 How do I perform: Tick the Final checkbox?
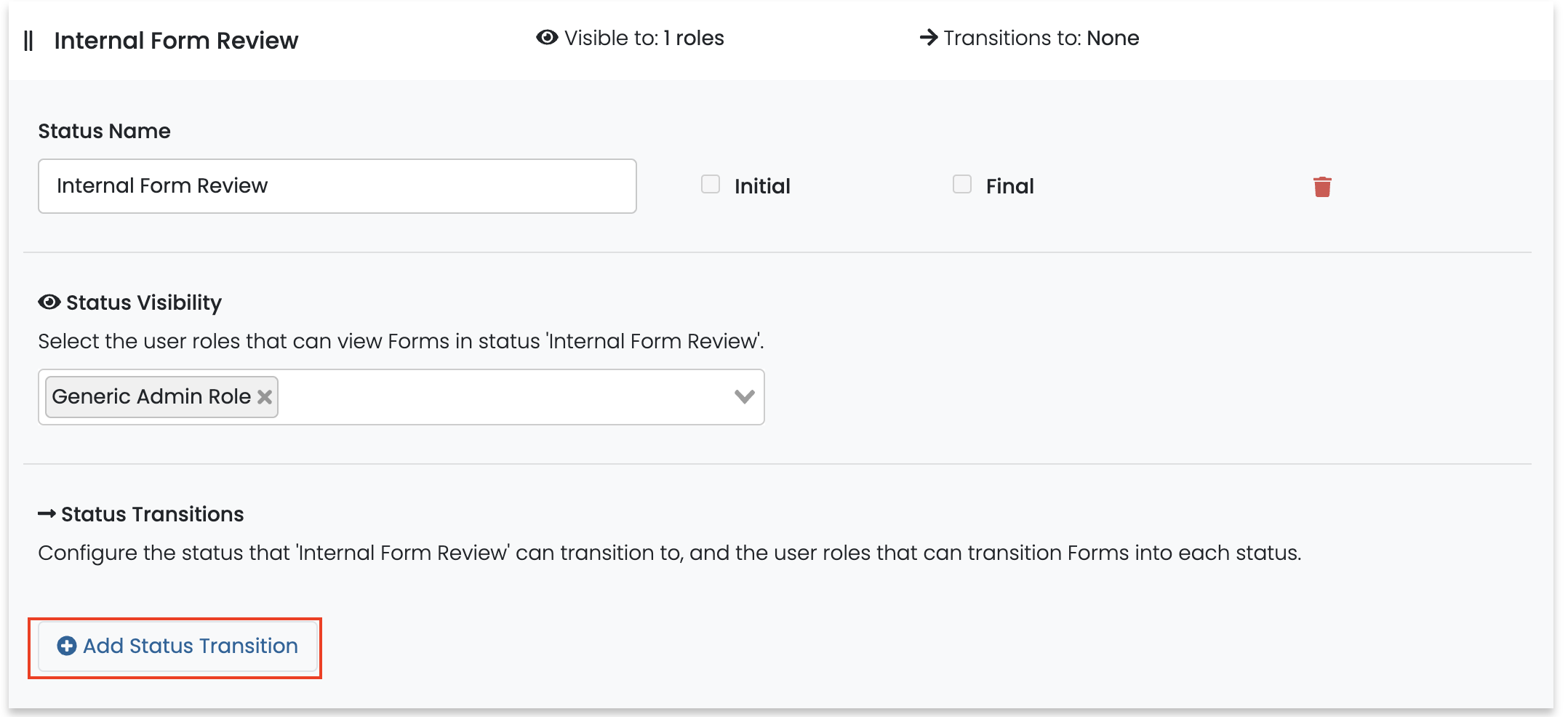point(962,185)
